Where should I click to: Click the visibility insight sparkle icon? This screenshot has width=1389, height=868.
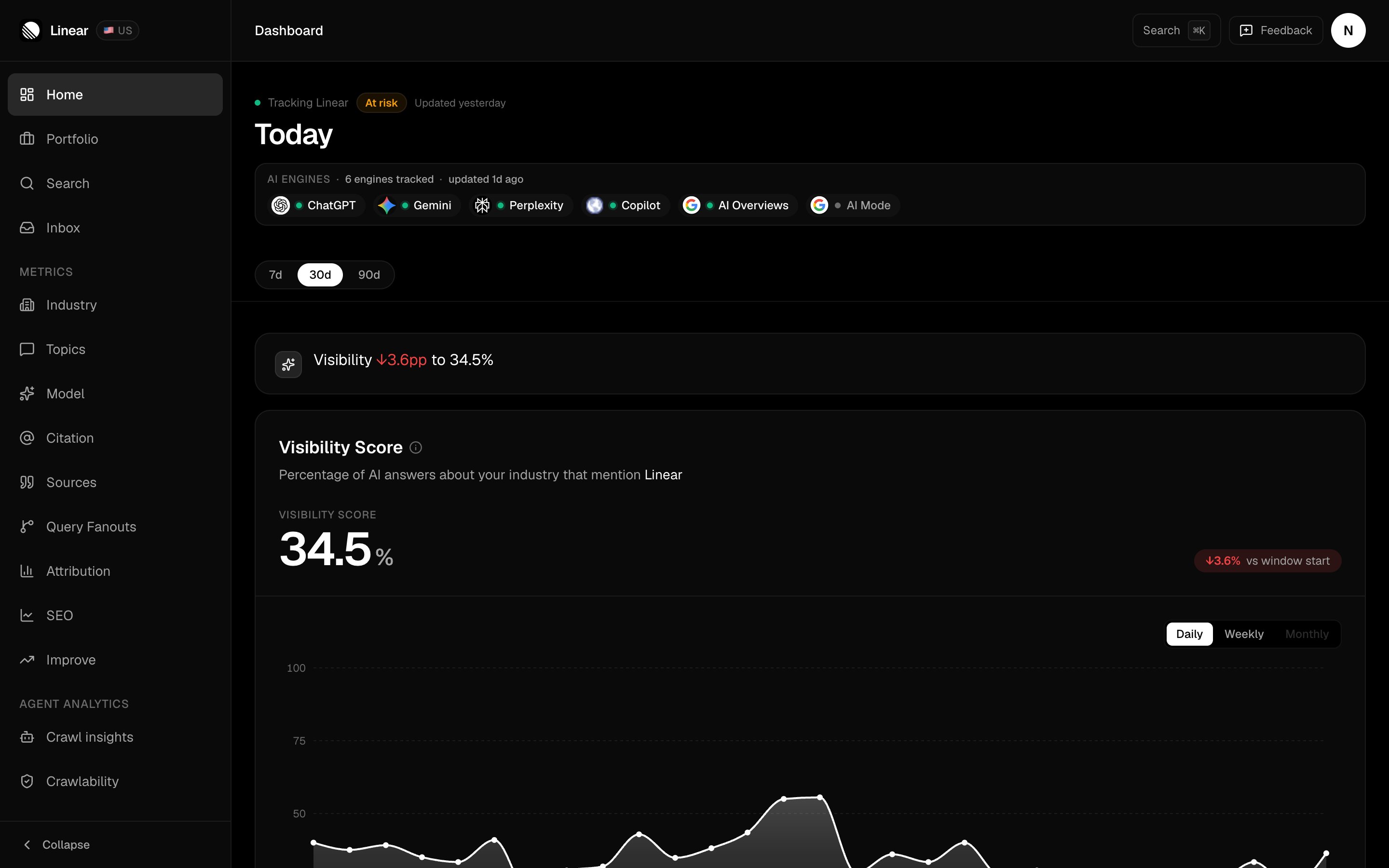(288, 365)
